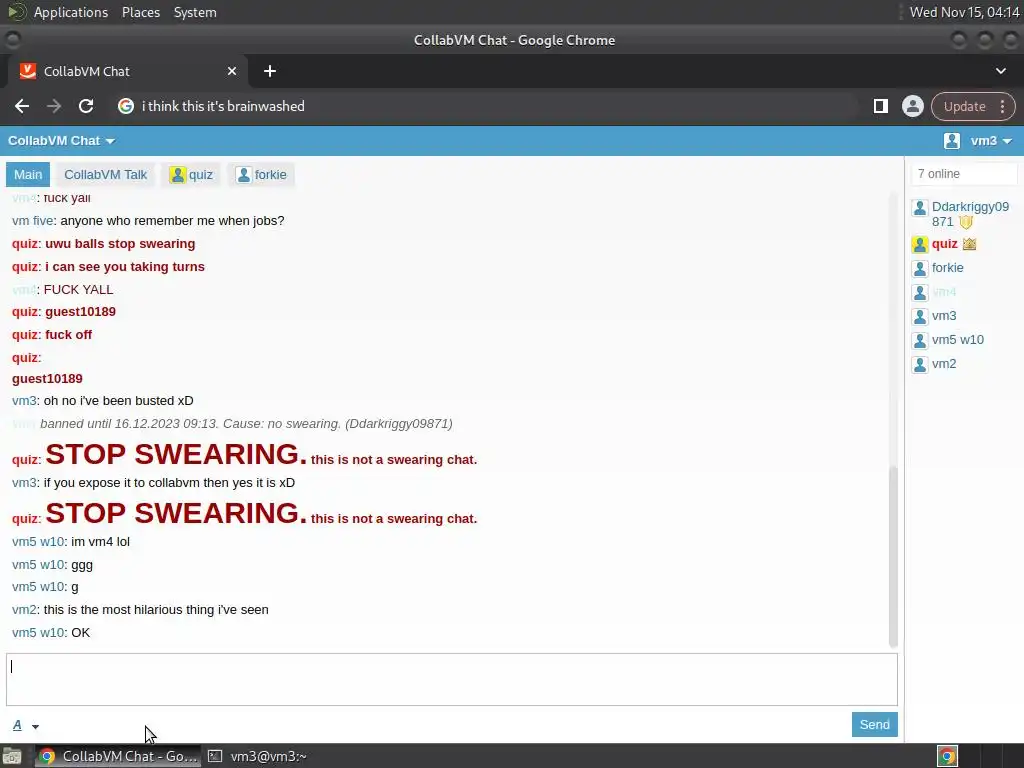Click the Chrome icon in system tray
1024x768 pixels.
[x=947, y=756]
